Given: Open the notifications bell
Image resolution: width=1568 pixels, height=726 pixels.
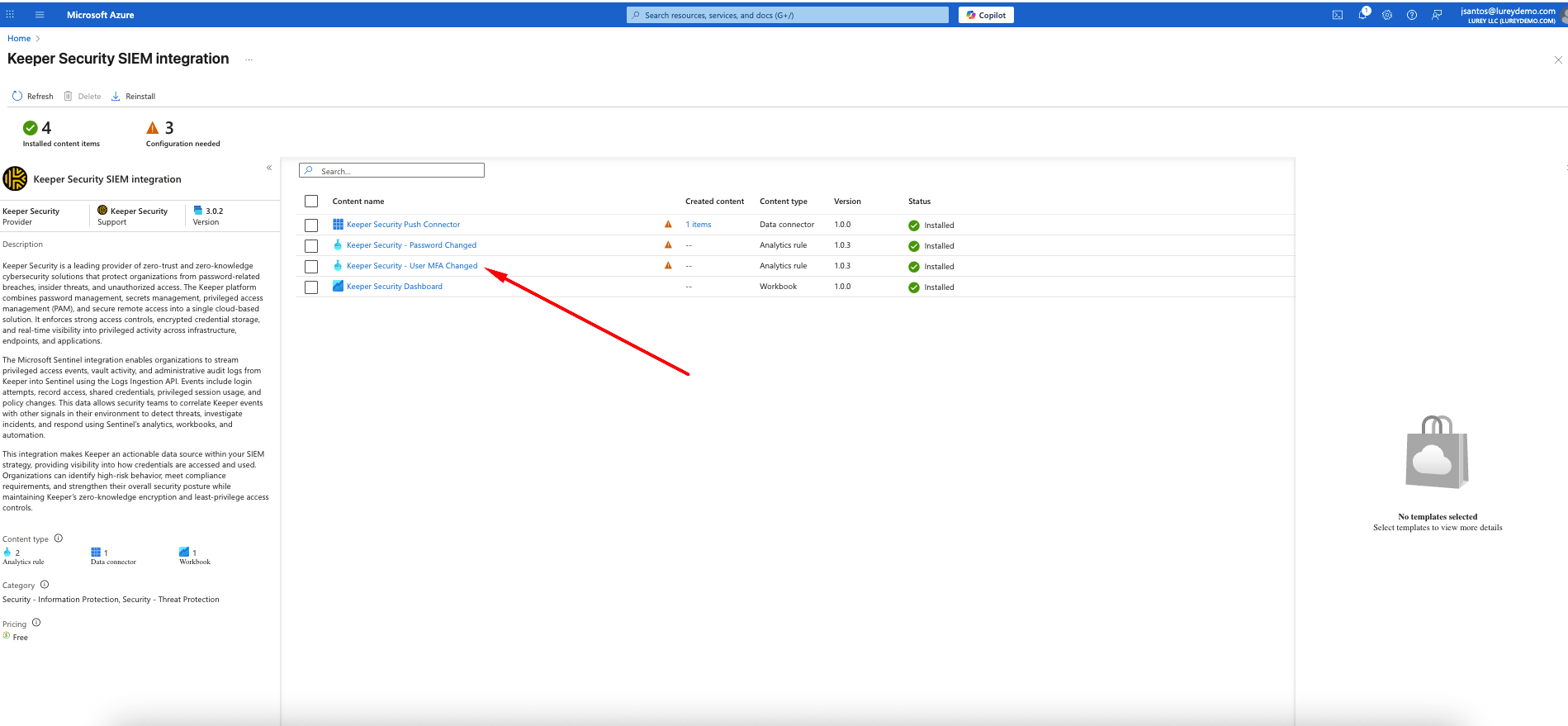Looking at the screenshot, I should (x=1362, y=15).
